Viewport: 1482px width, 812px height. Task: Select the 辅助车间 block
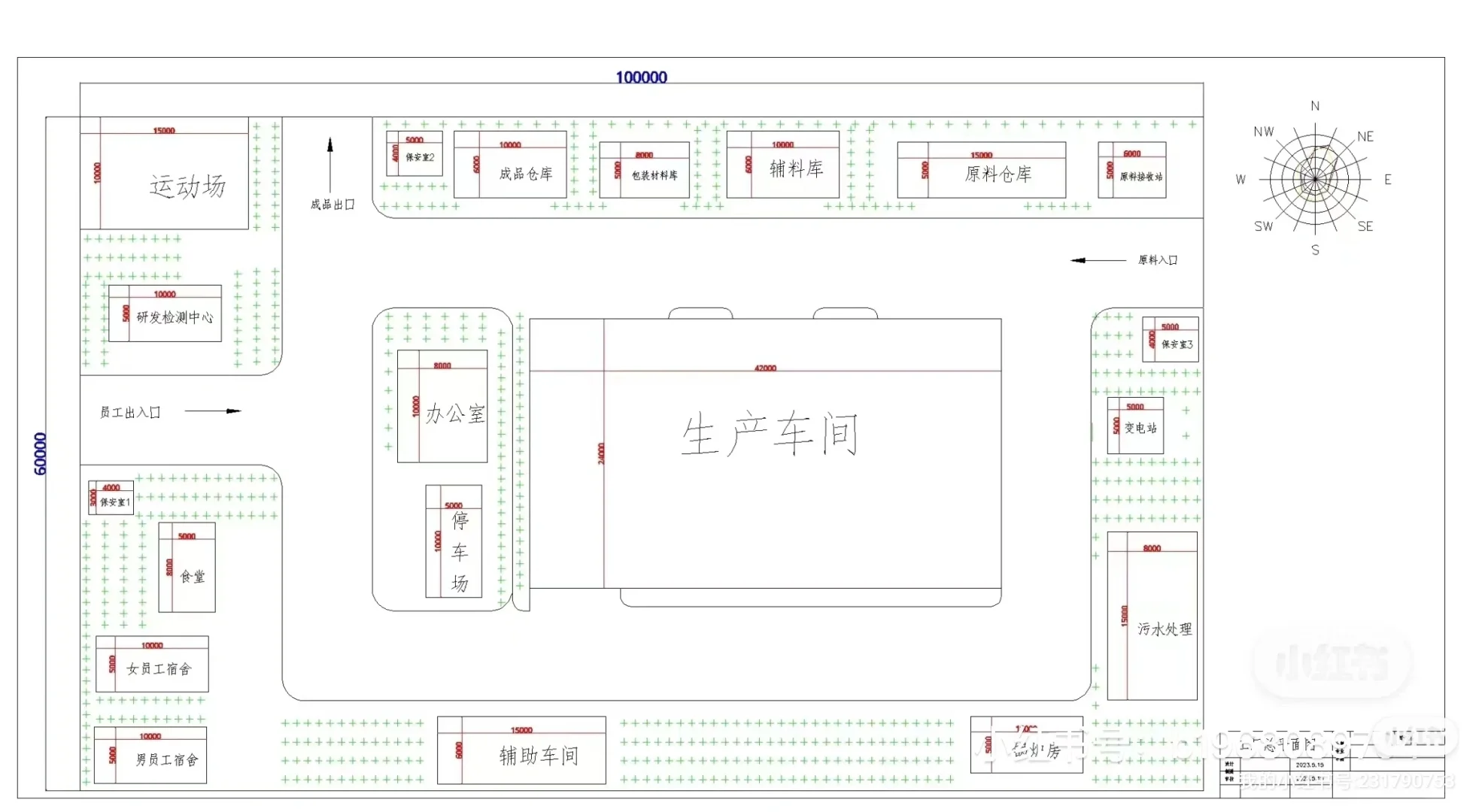tap(539, 756)
